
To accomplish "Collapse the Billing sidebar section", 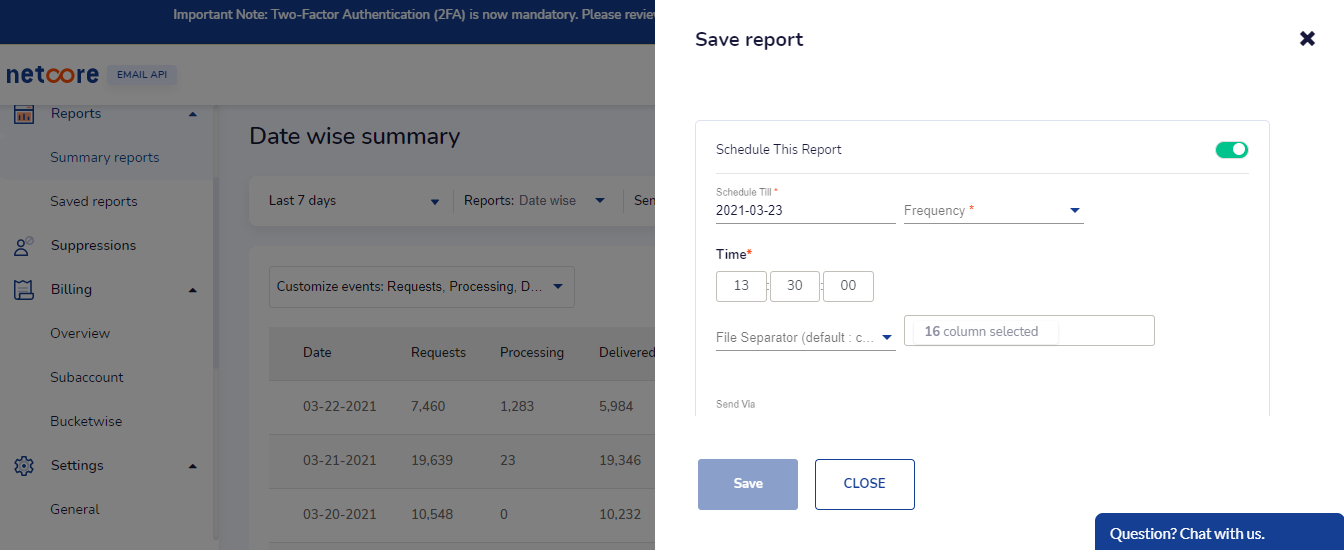I will tap(193, 290).
